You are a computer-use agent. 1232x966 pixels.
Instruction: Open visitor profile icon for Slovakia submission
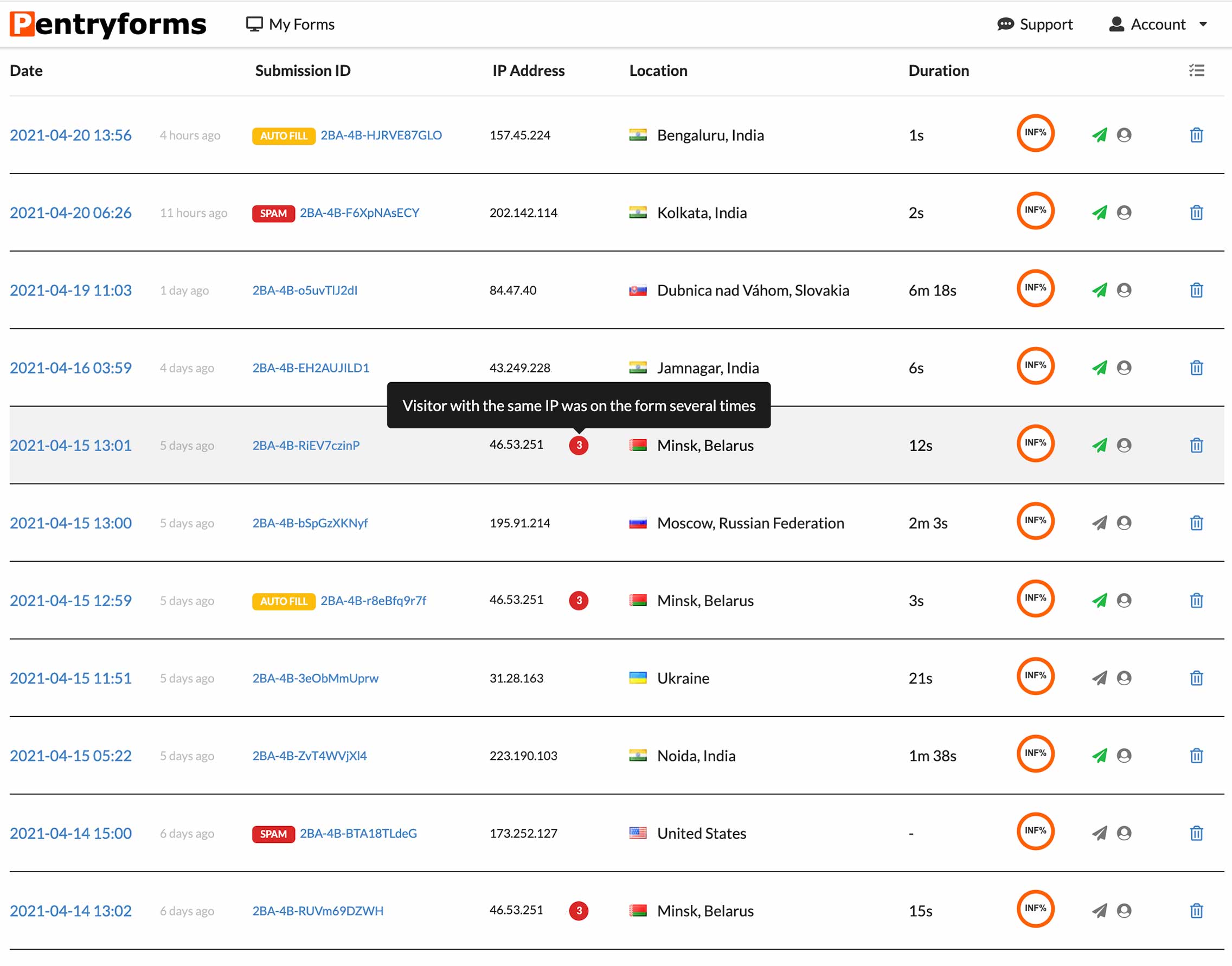pos(1124,290)
